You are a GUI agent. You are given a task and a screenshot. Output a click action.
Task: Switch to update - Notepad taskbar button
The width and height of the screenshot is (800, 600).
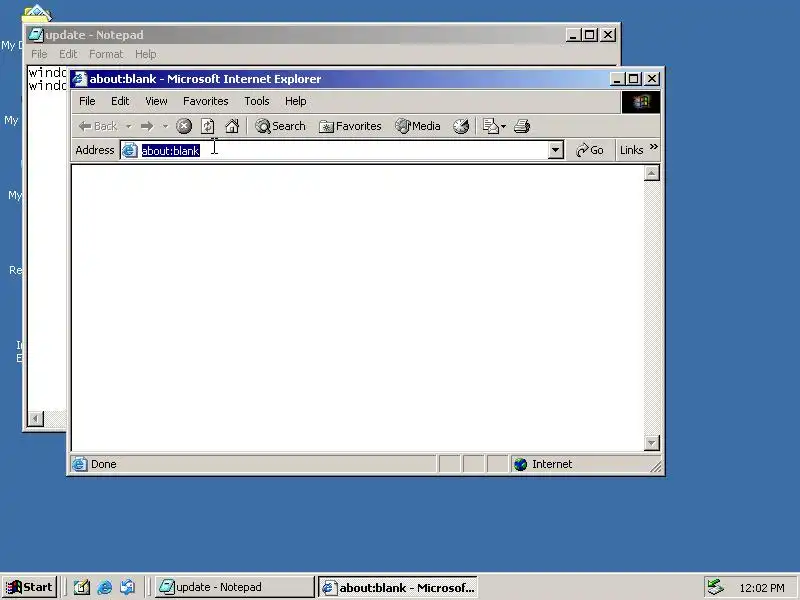(x=234, y=587)
